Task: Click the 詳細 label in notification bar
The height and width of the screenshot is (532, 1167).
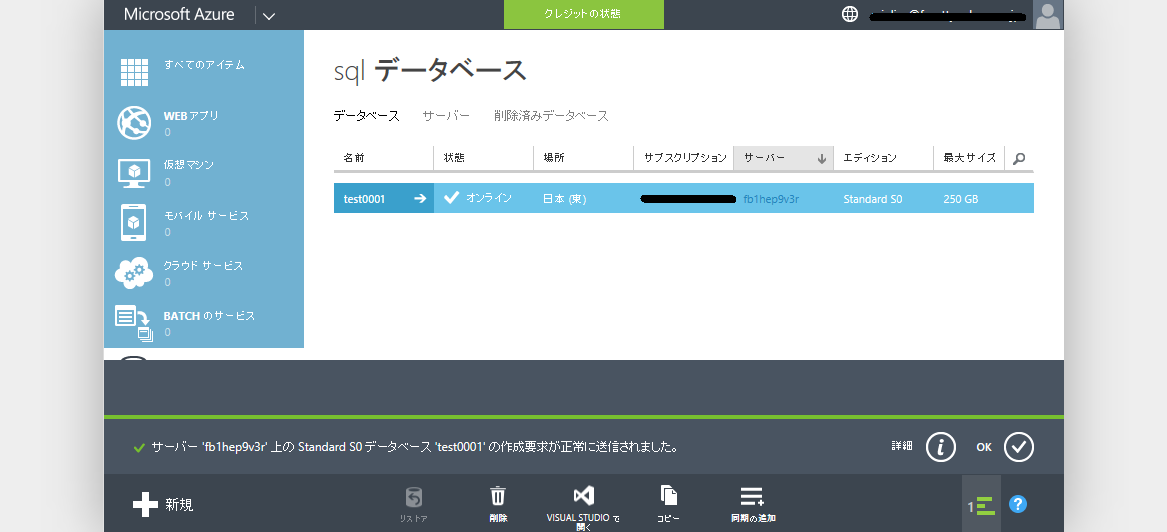Action: (901, 446)
